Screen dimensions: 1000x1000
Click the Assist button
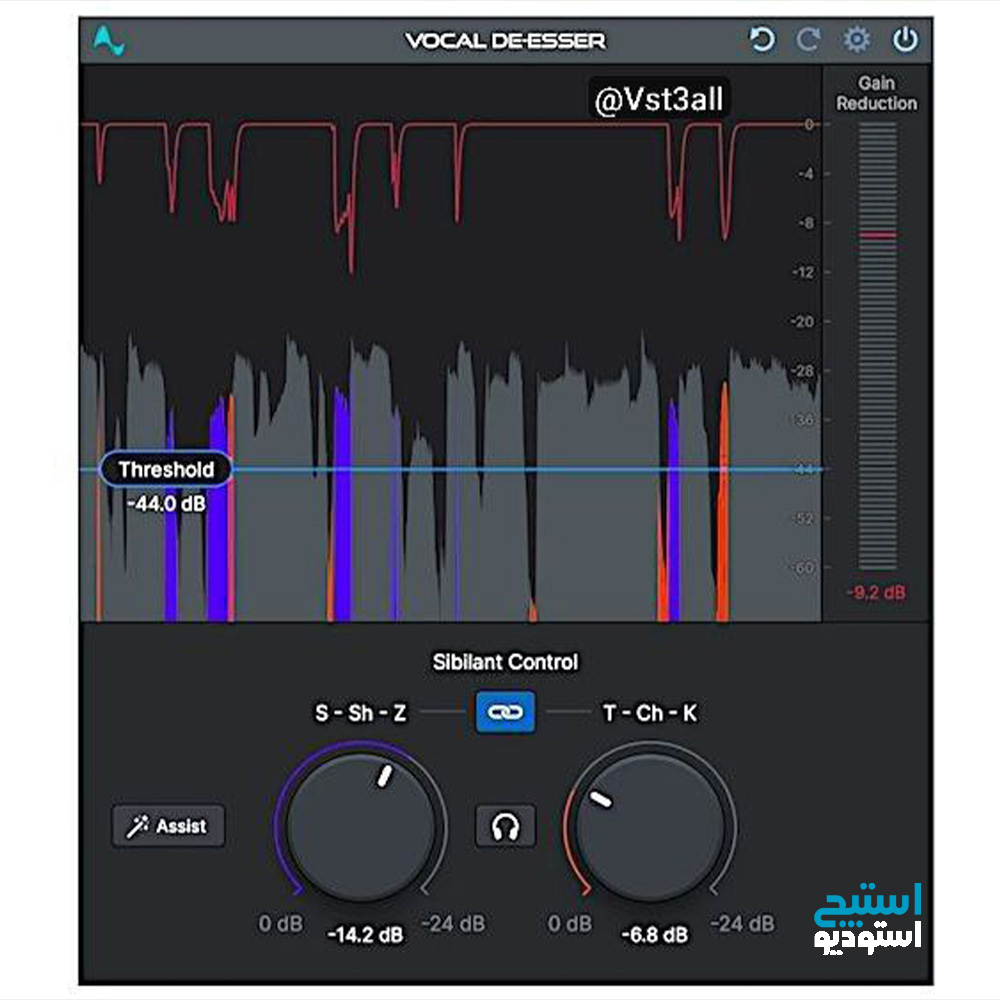coord(168,826)
